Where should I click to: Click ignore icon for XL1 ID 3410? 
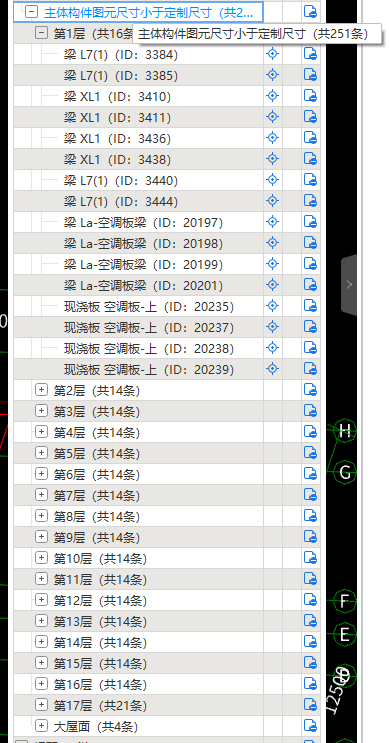pos(310,96)
